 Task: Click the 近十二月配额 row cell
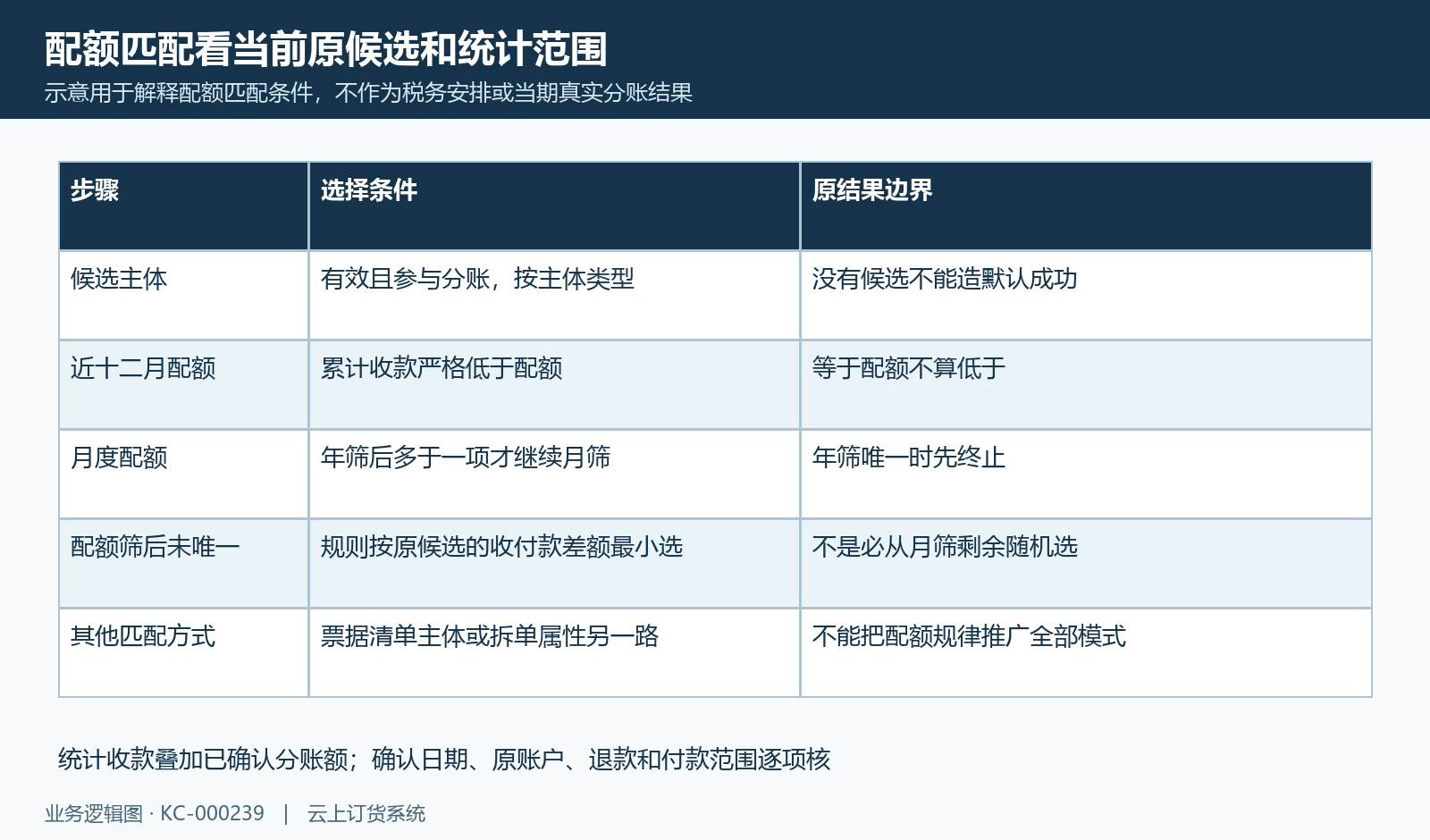[183, 384]
